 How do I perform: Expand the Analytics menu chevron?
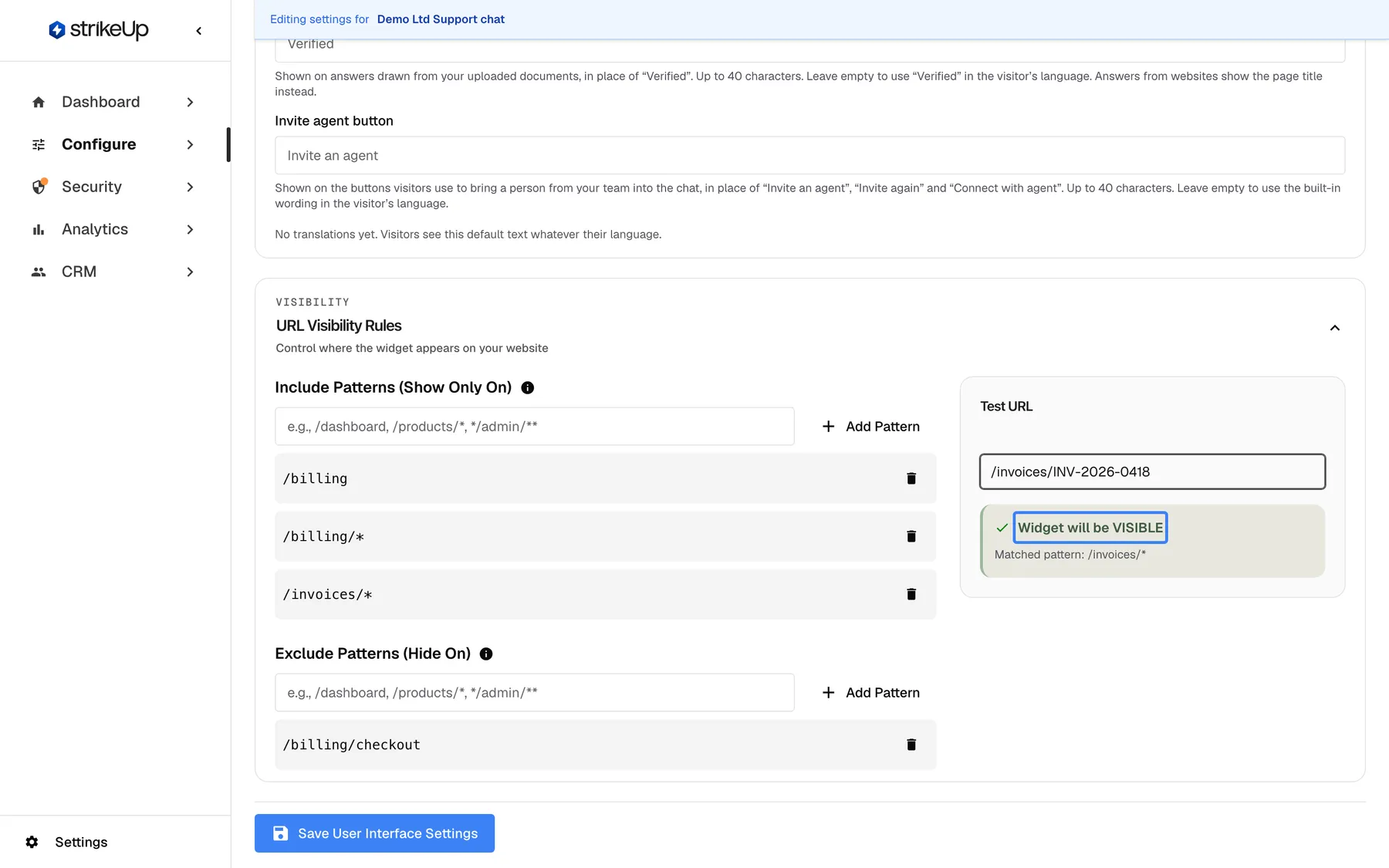click(x=190, y=229)
